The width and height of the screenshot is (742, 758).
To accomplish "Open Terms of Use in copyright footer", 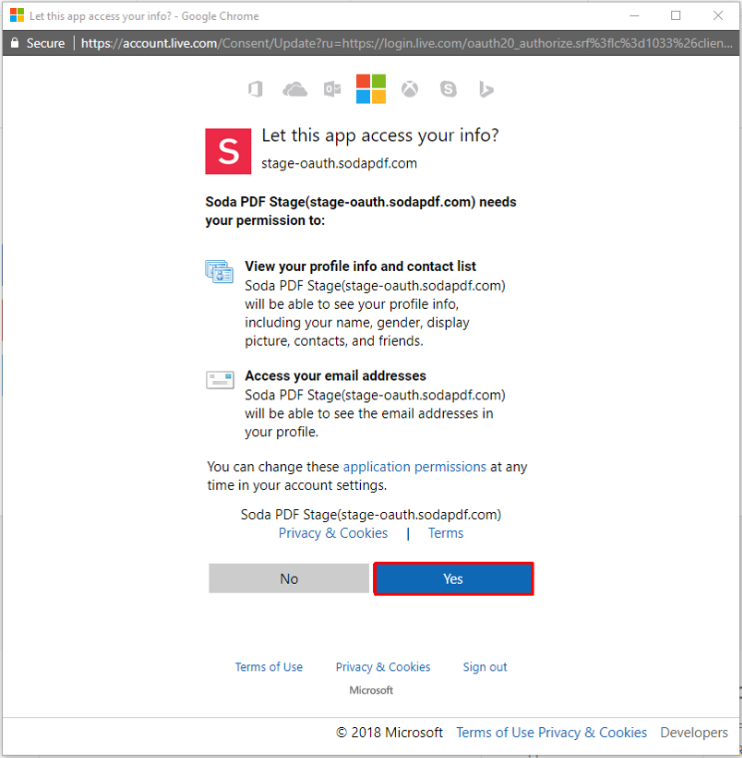I will [495, 732].
